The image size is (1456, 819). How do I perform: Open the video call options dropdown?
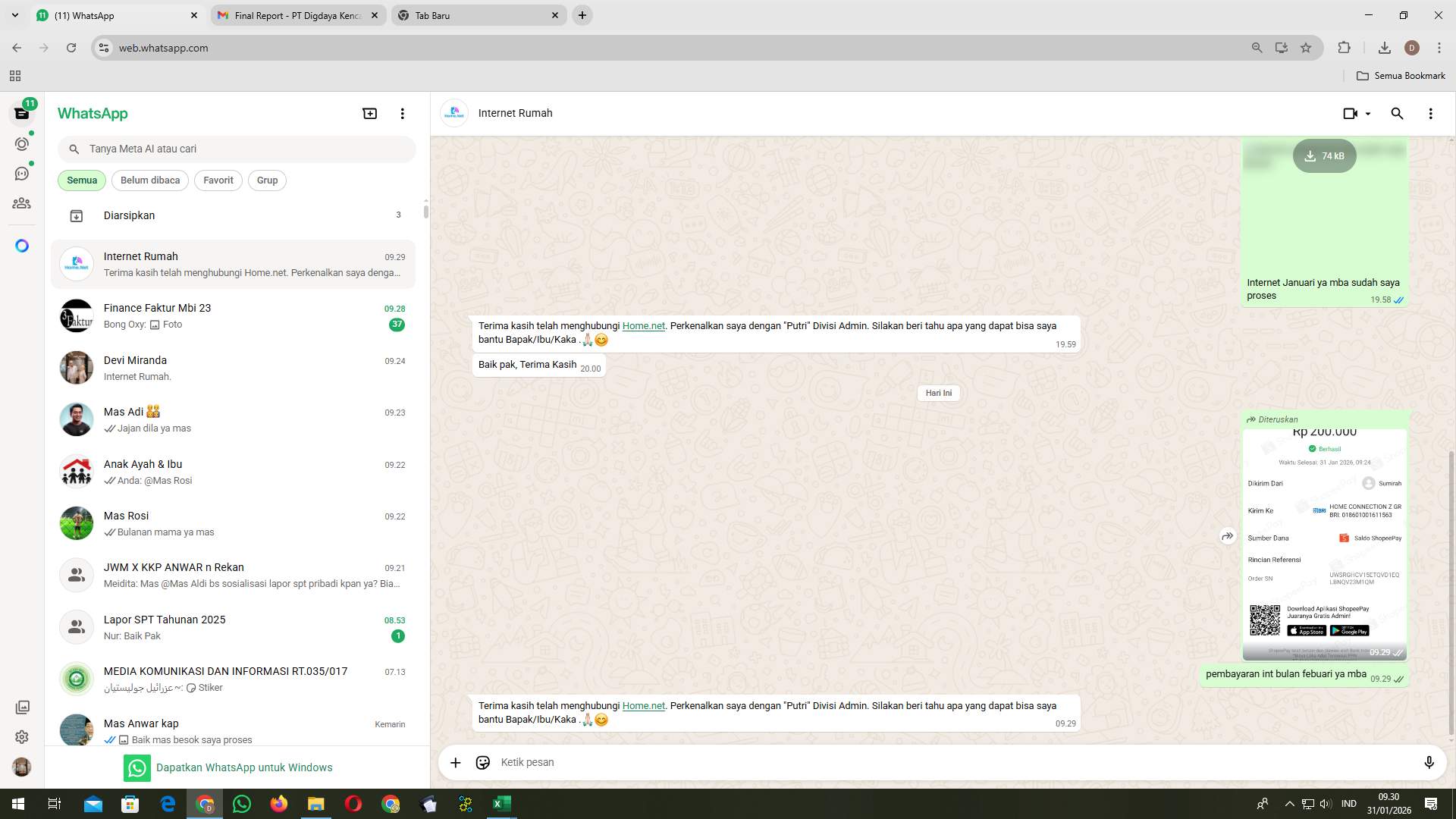1370,113
